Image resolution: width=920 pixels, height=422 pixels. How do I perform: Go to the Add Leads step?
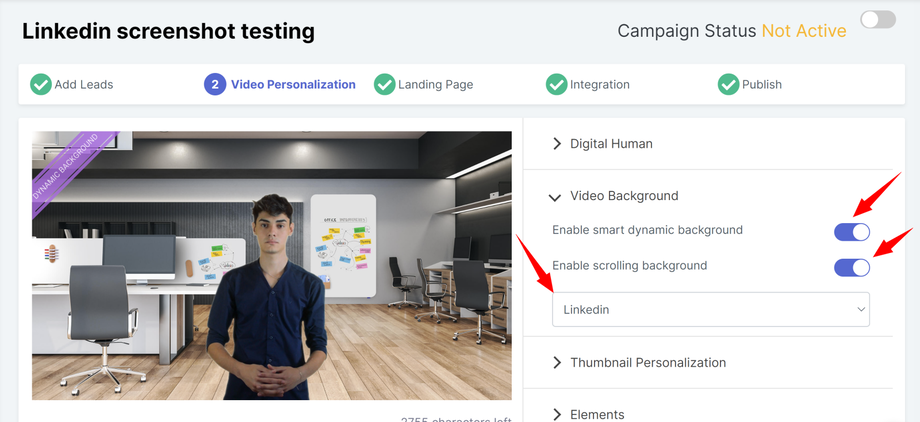84,85
